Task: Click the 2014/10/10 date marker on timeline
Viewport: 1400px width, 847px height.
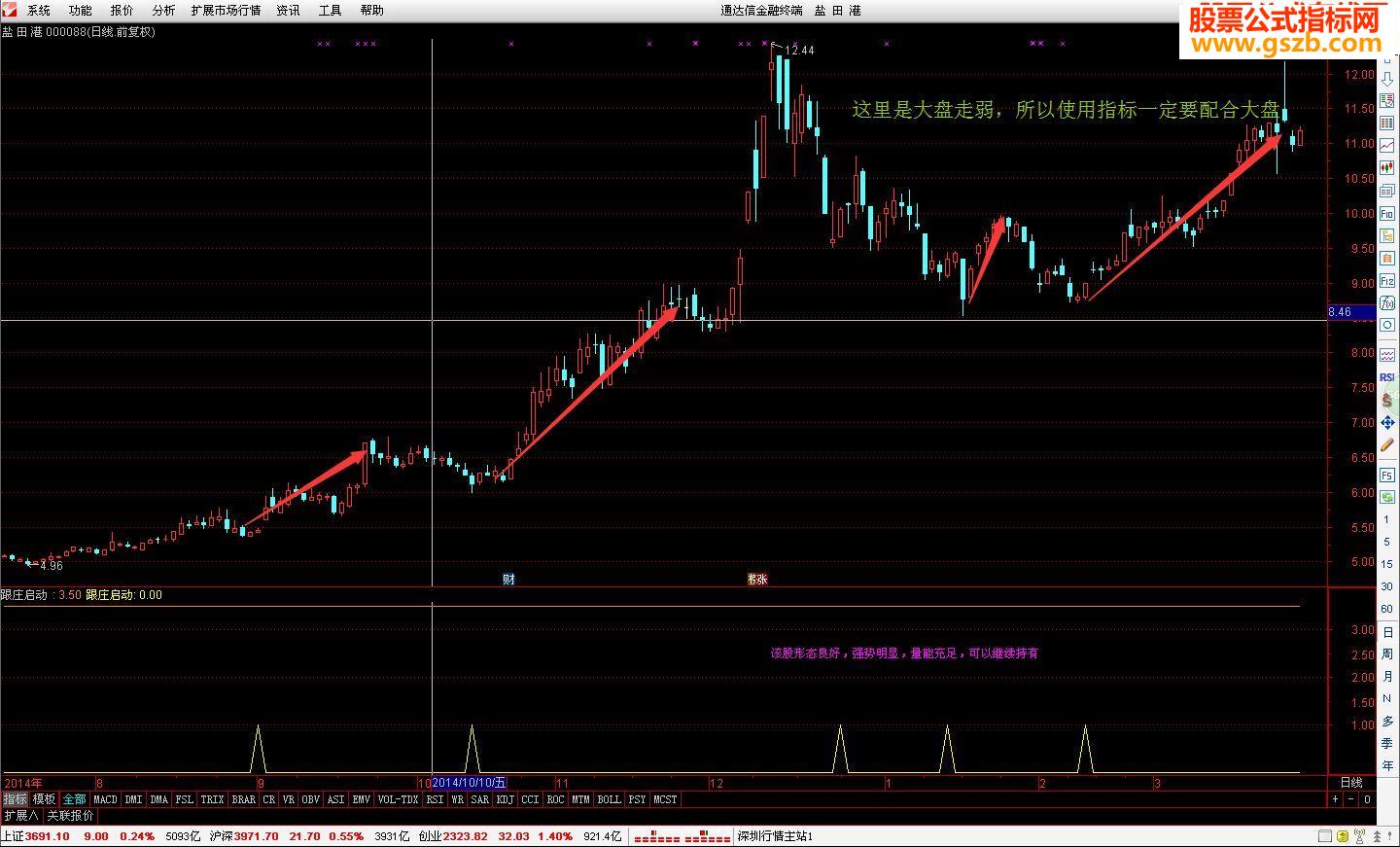Action: (469, 782)
